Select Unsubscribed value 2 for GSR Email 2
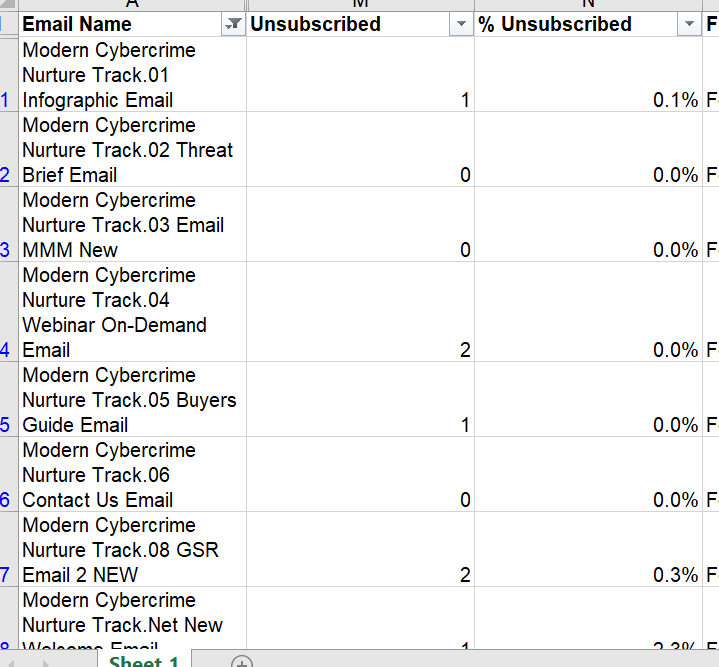 click(x=360, y=549)
